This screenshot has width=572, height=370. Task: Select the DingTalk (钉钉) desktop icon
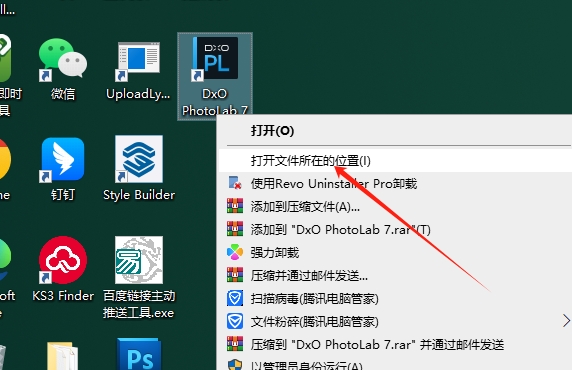pos(63,169)
